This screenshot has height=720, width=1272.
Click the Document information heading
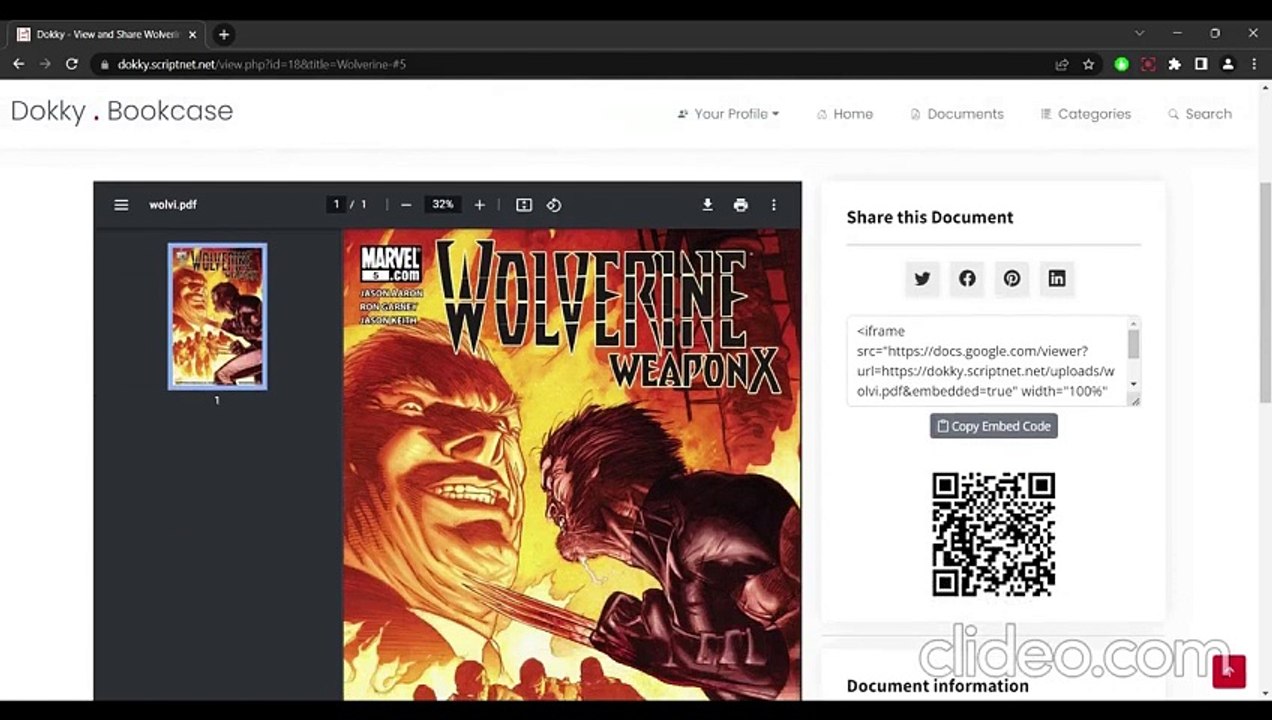pos(938,686)
